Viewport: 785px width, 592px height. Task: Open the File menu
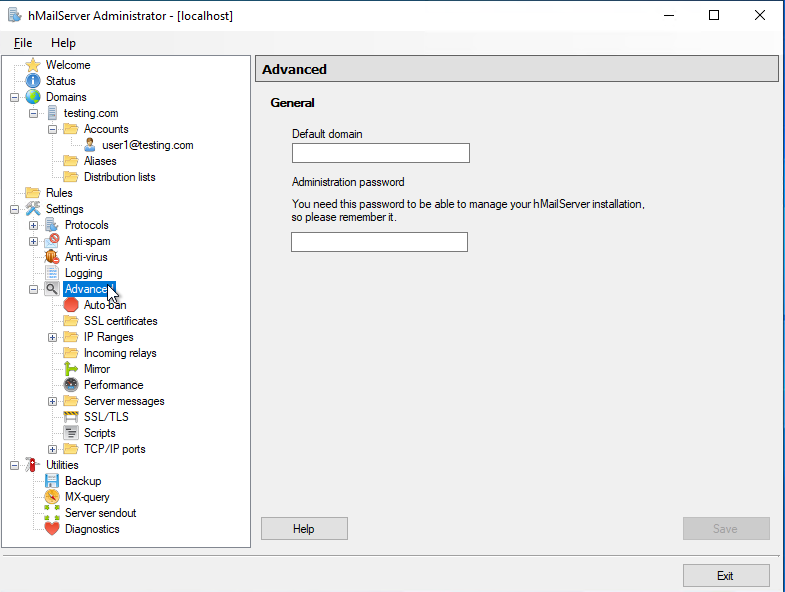23,43
